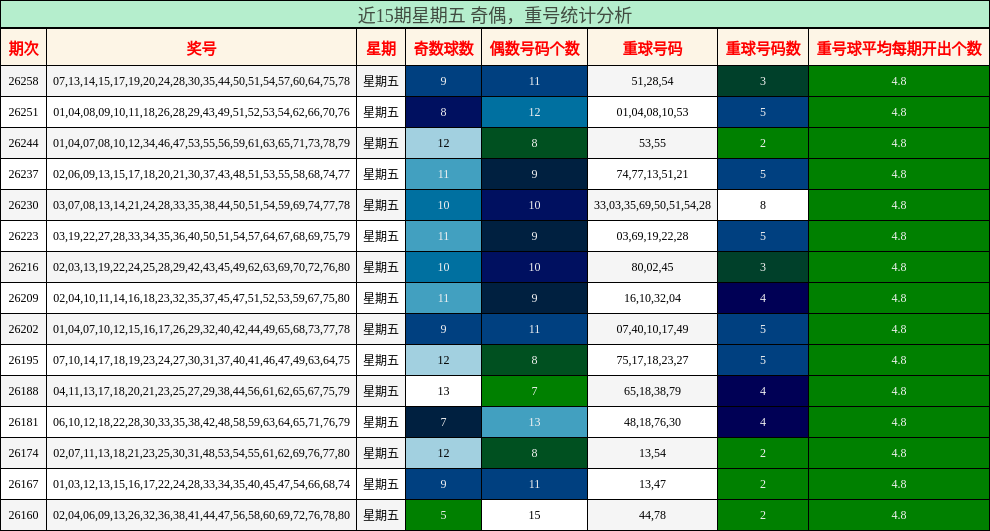Select the 重号球平均每期开出个数 column header
Image resolution: width=990 pixels, height=531 pixels.
899,48
